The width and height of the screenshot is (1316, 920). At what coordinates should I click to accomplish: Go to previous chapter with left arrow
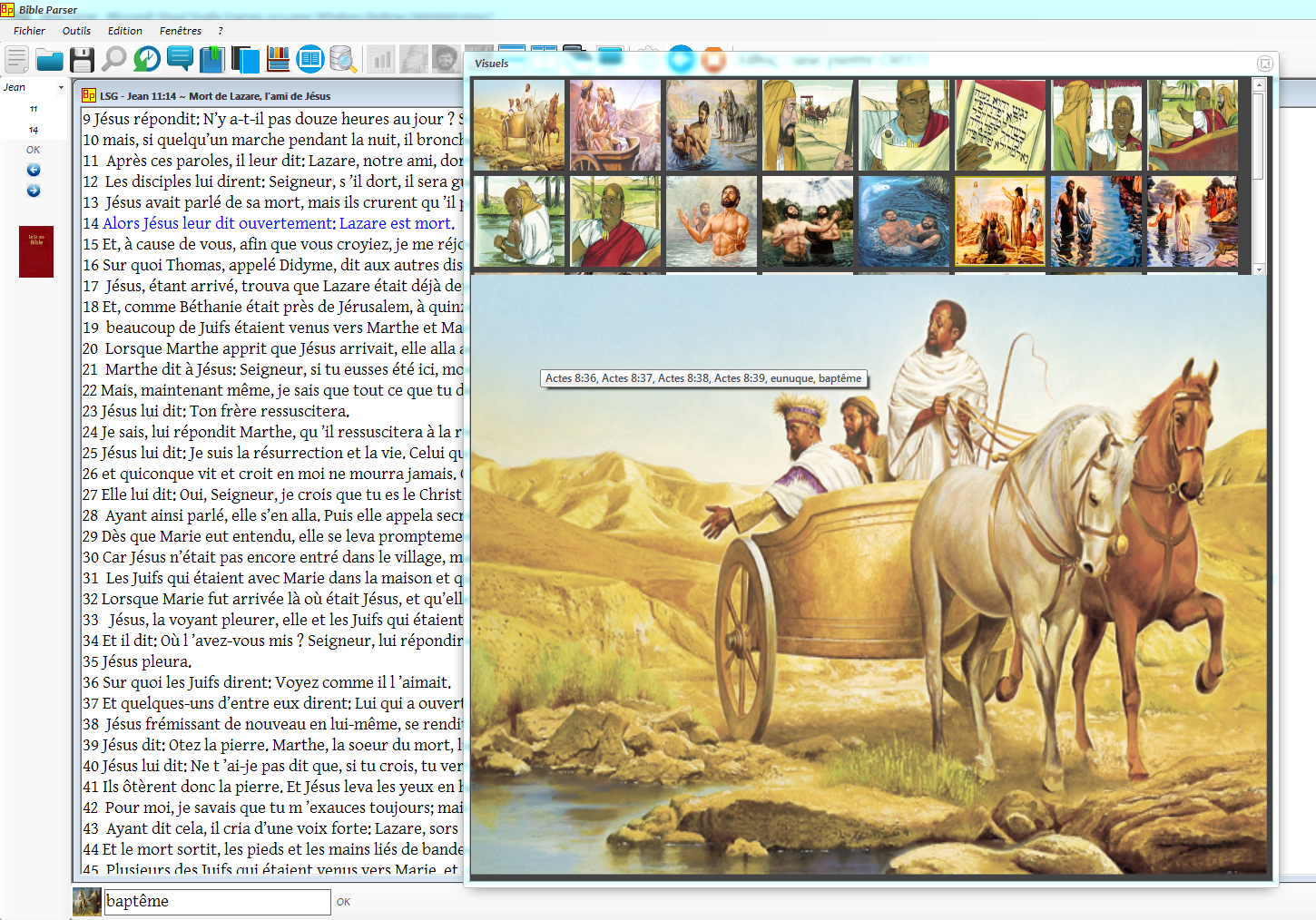[34, 170]
